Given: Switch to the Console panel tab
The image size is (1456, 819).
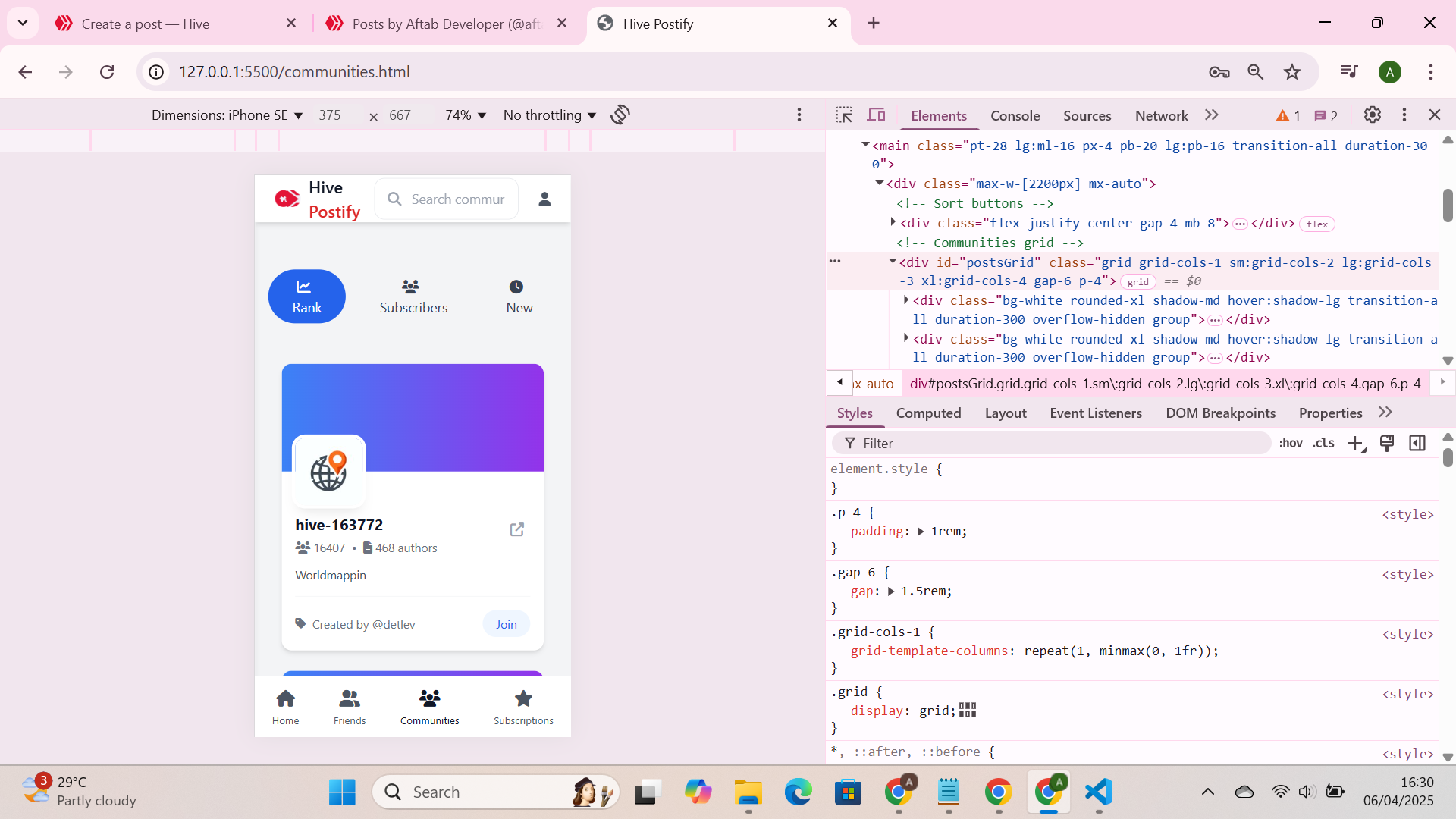Looking at the screenshot, I should (1015, 116).
